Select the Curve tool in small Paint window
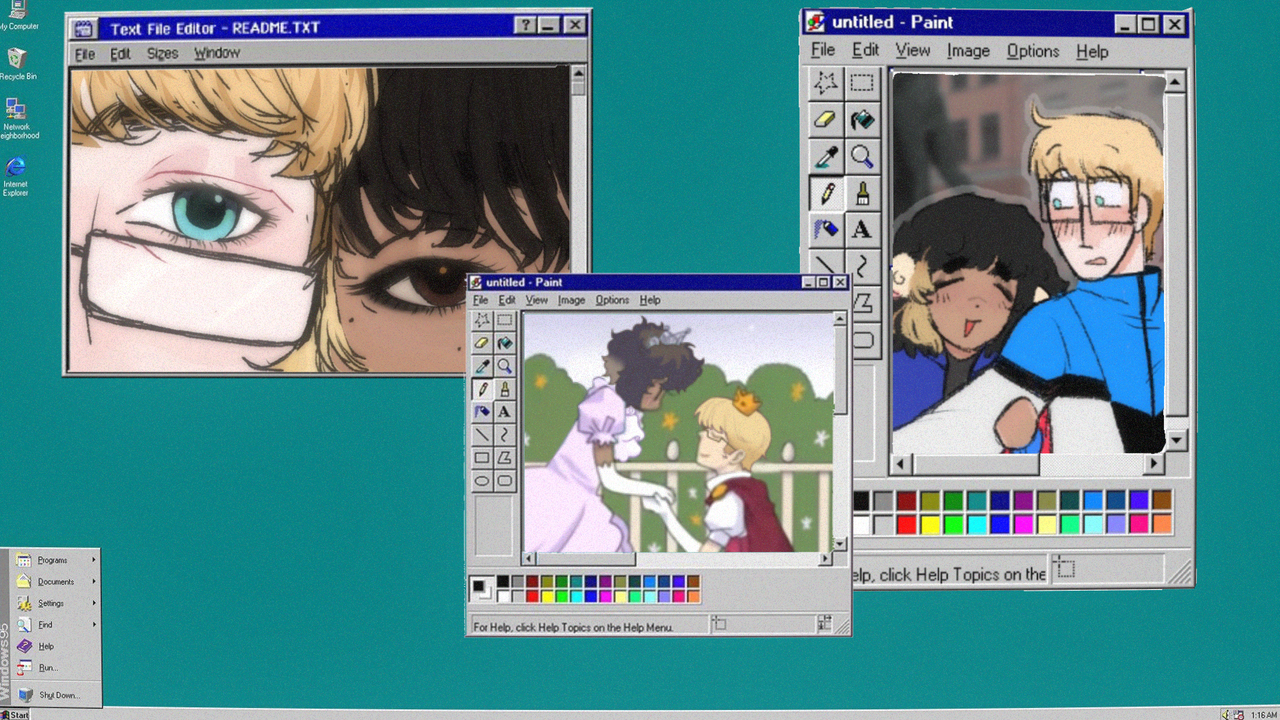Viewport: 1280px width, 720px height. 504,435
